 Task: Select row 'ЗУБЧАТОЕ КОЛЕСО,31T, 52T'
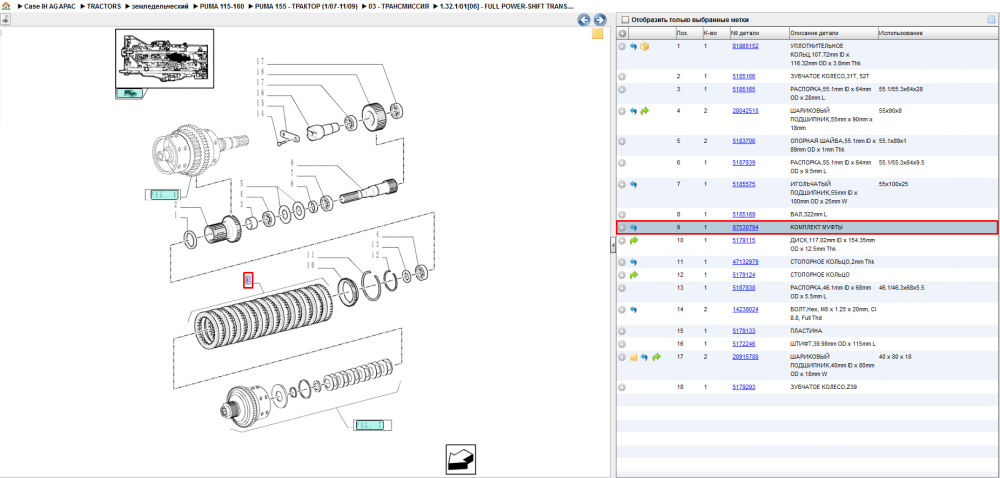(x=807, y=76)
